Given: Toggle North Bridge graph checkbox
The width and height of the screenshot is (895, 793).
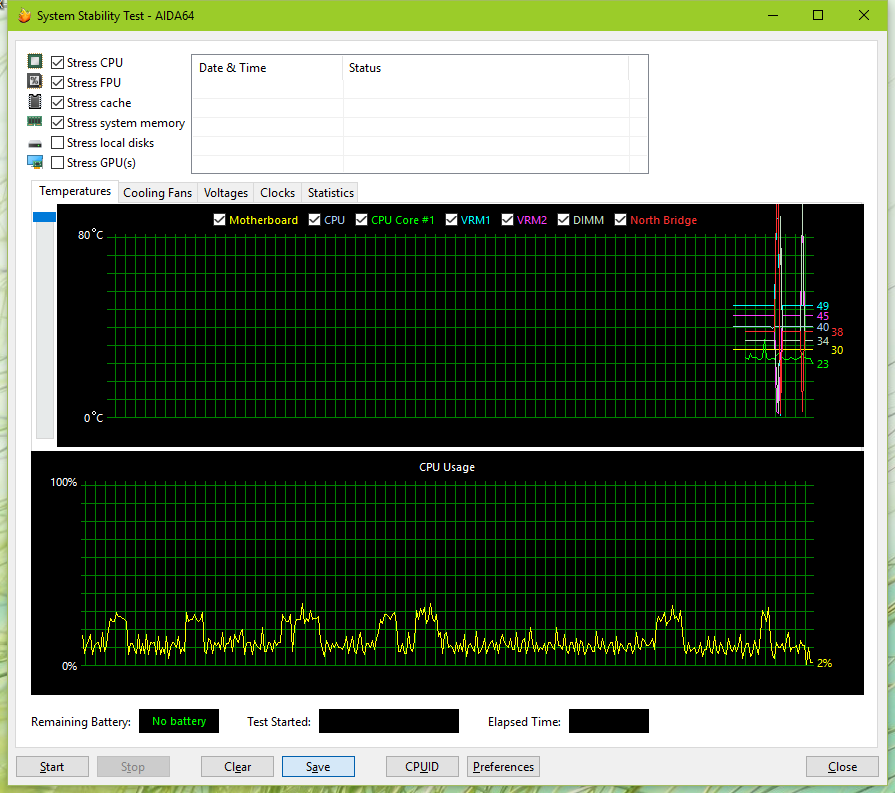Looking at the screenshot, I should 620,220.
